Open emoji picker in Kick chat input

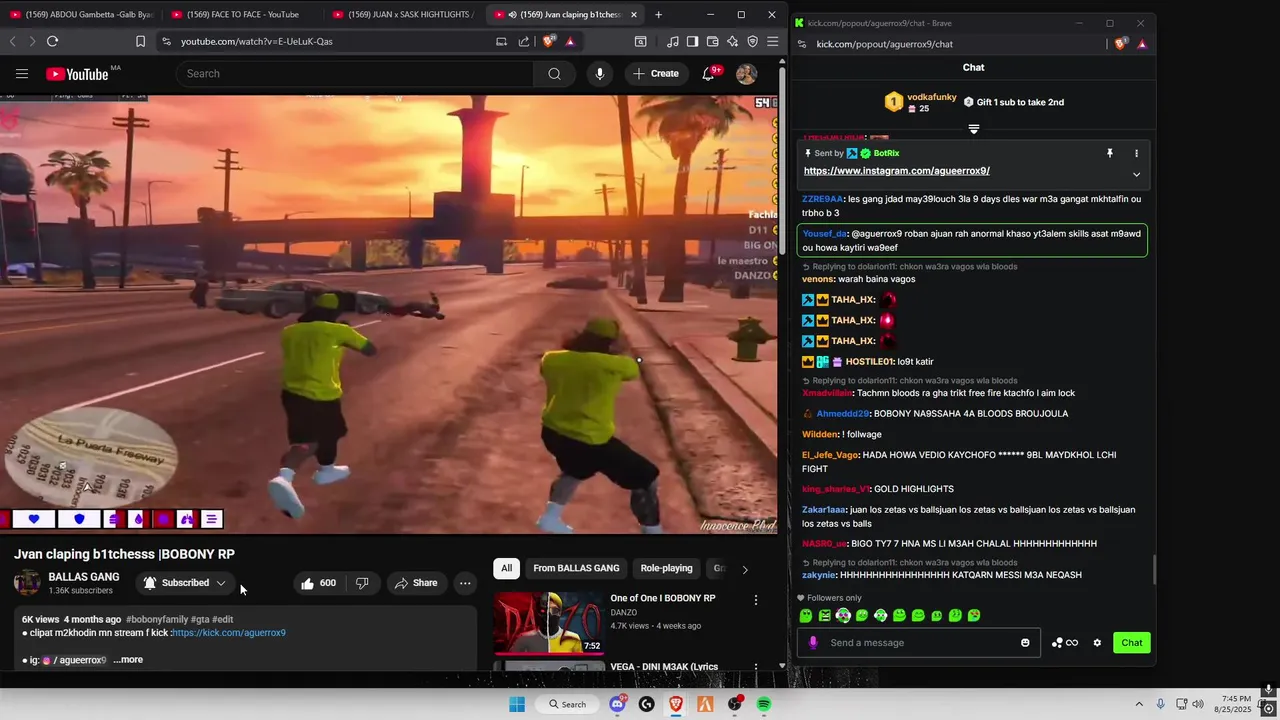[x=1025, y=642]
